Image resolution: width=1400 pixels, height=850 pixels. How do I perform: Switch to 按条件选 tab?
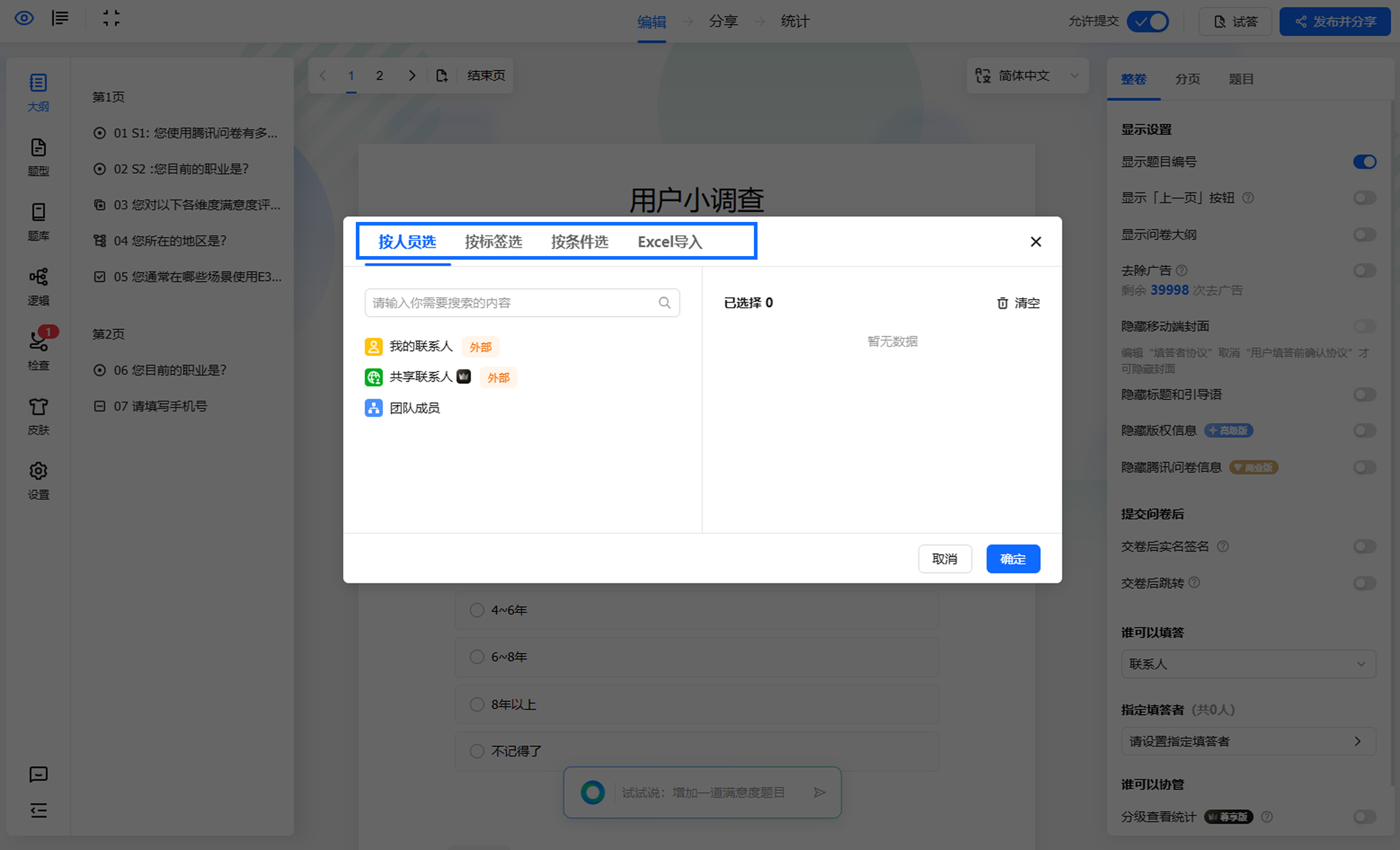580,242
